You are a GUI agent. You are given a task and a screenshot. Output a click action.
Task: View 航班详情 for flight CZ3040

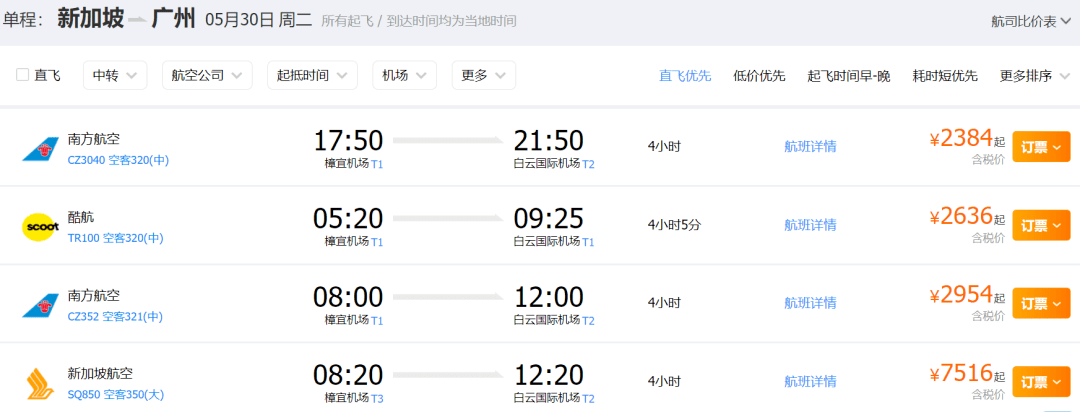click(810, 146)
